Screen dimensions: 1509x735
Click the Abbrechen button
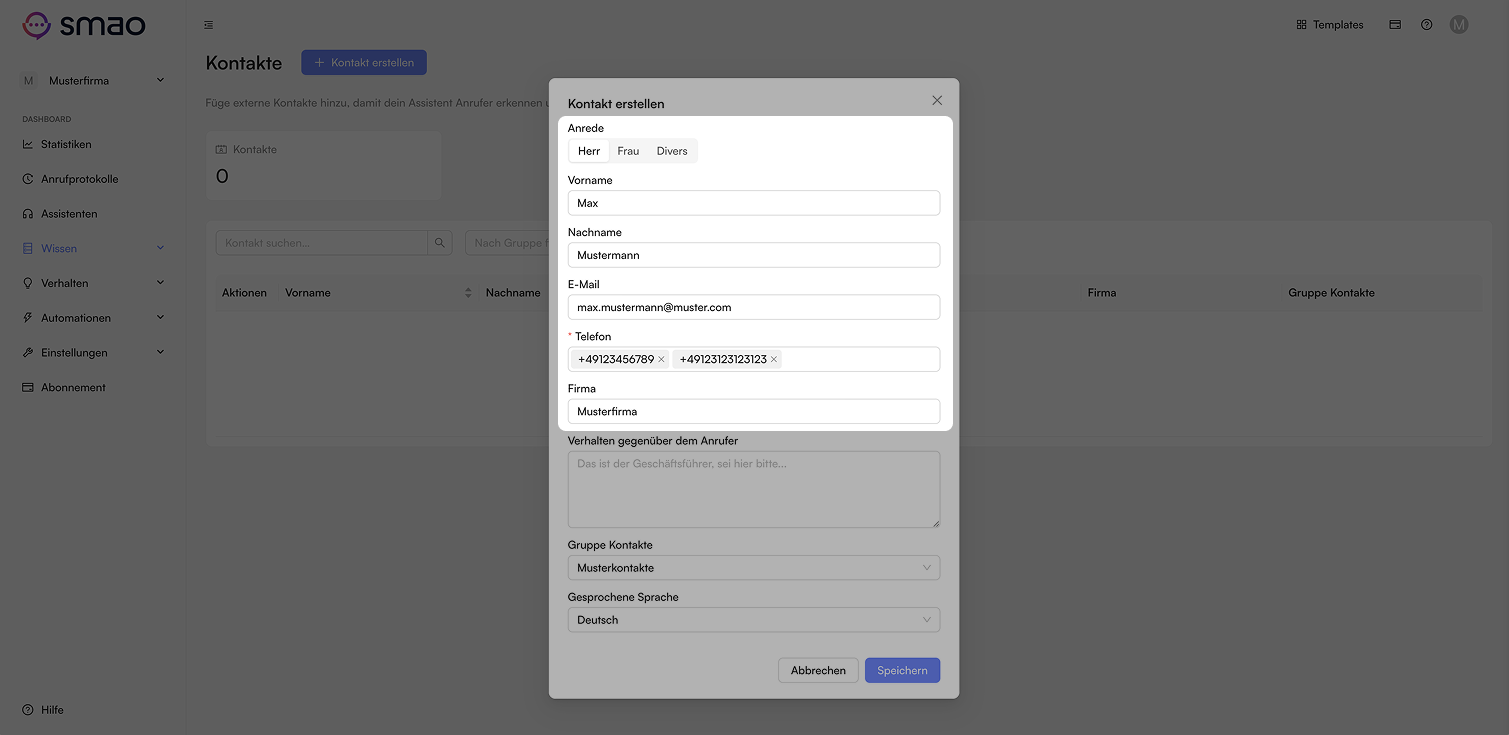[818, 670]
